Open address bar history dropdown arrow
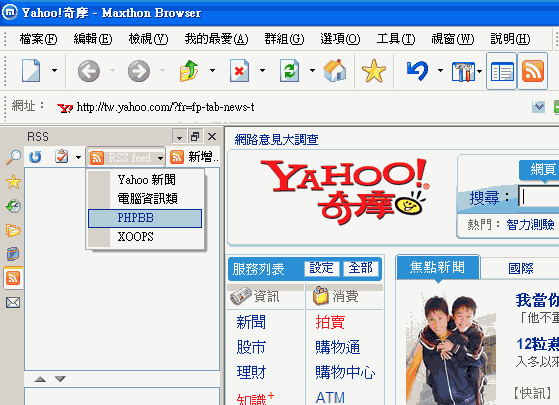Image resolution: width=559 pixels, height=405 pixels. (538, 107)
